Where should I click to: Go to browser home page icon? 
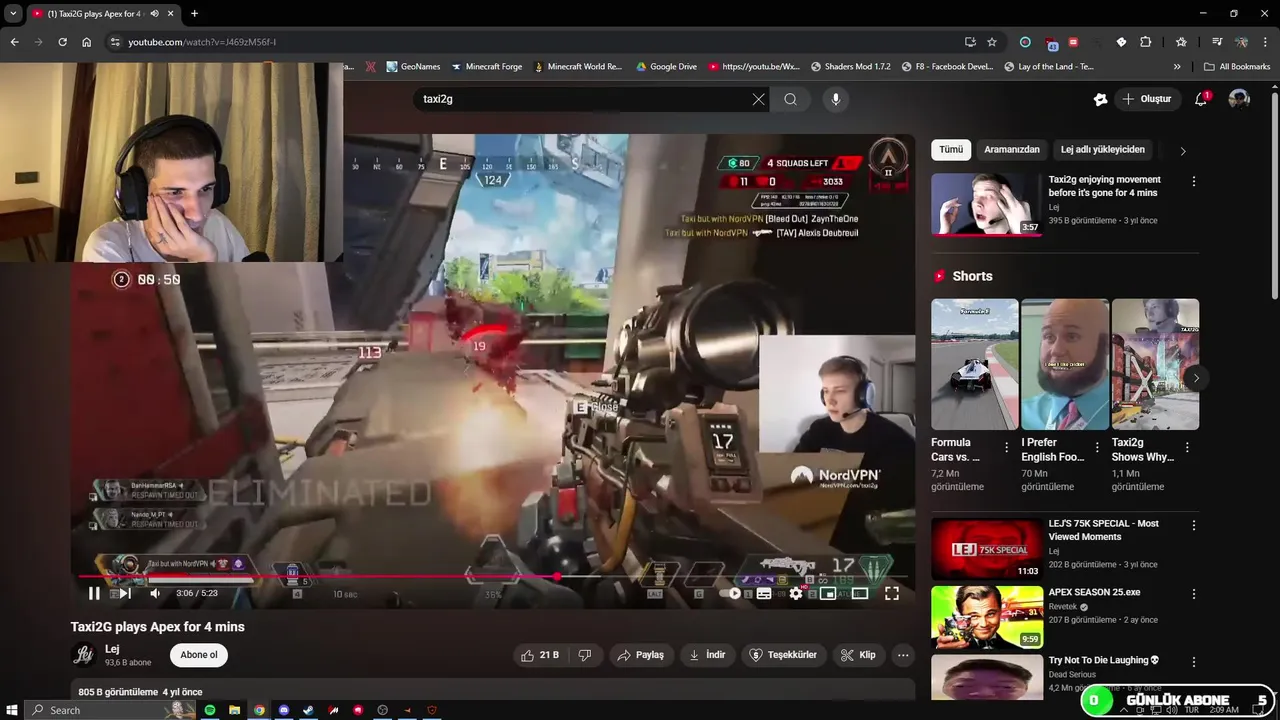tap(87, 42)
